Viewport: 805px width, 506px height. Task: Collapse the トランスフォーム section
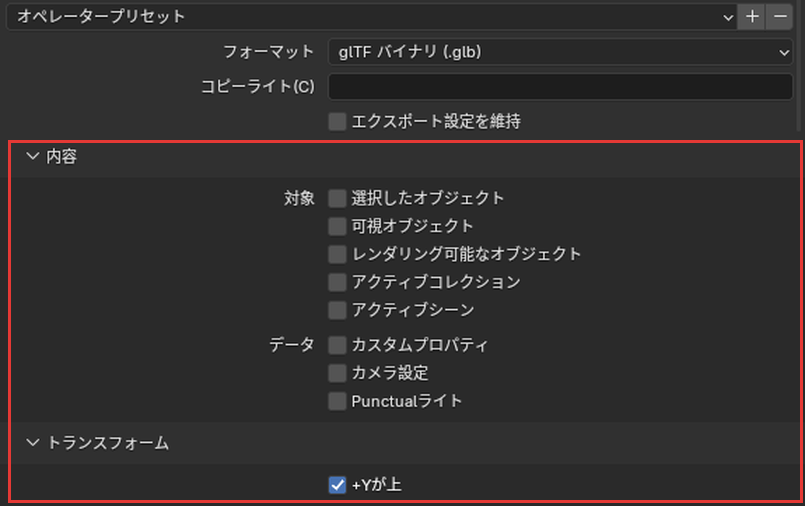(x=32, y=442)
